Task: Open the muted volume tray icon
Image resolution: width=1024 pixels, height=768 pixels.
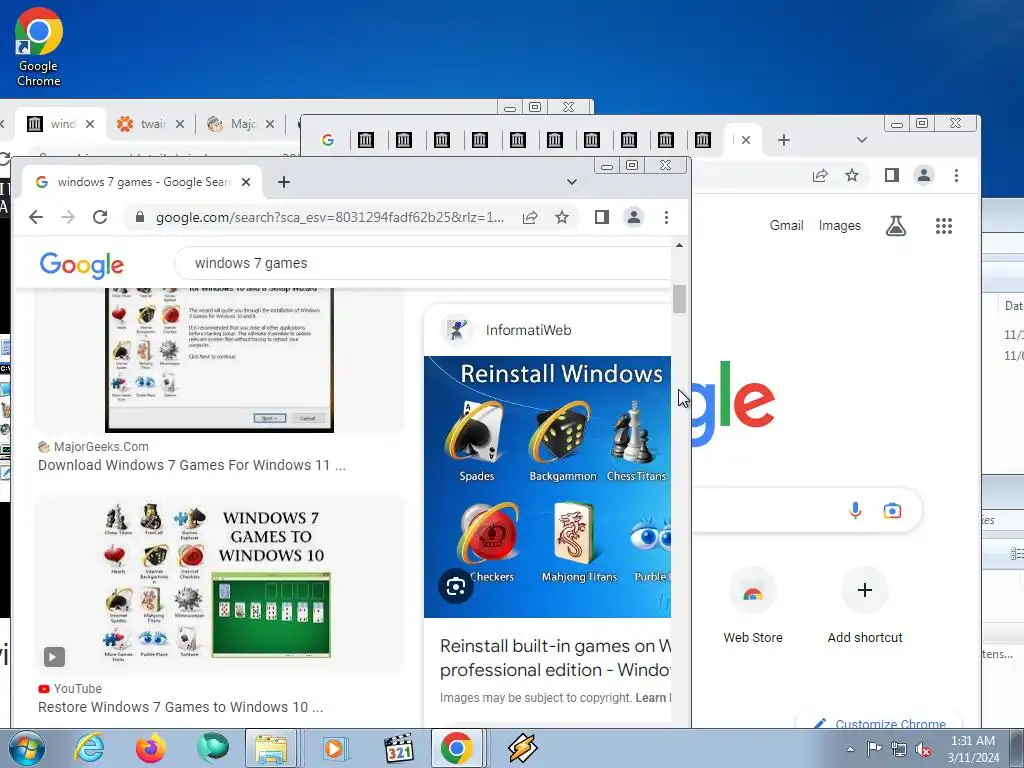Action: [923, 749]
